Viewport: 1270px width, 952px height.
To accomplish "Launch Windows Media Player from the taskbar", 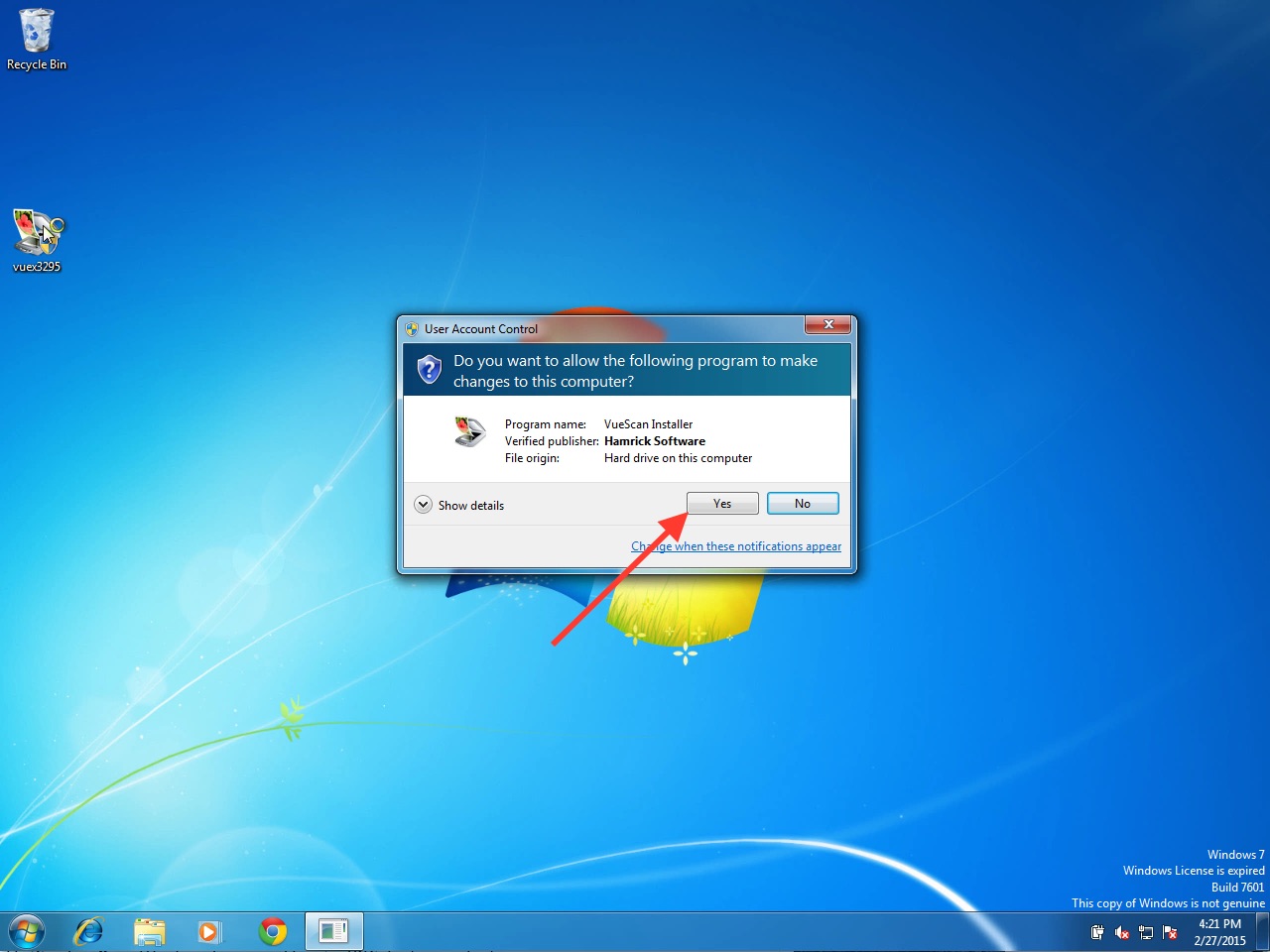I will [x=209, y=932].
